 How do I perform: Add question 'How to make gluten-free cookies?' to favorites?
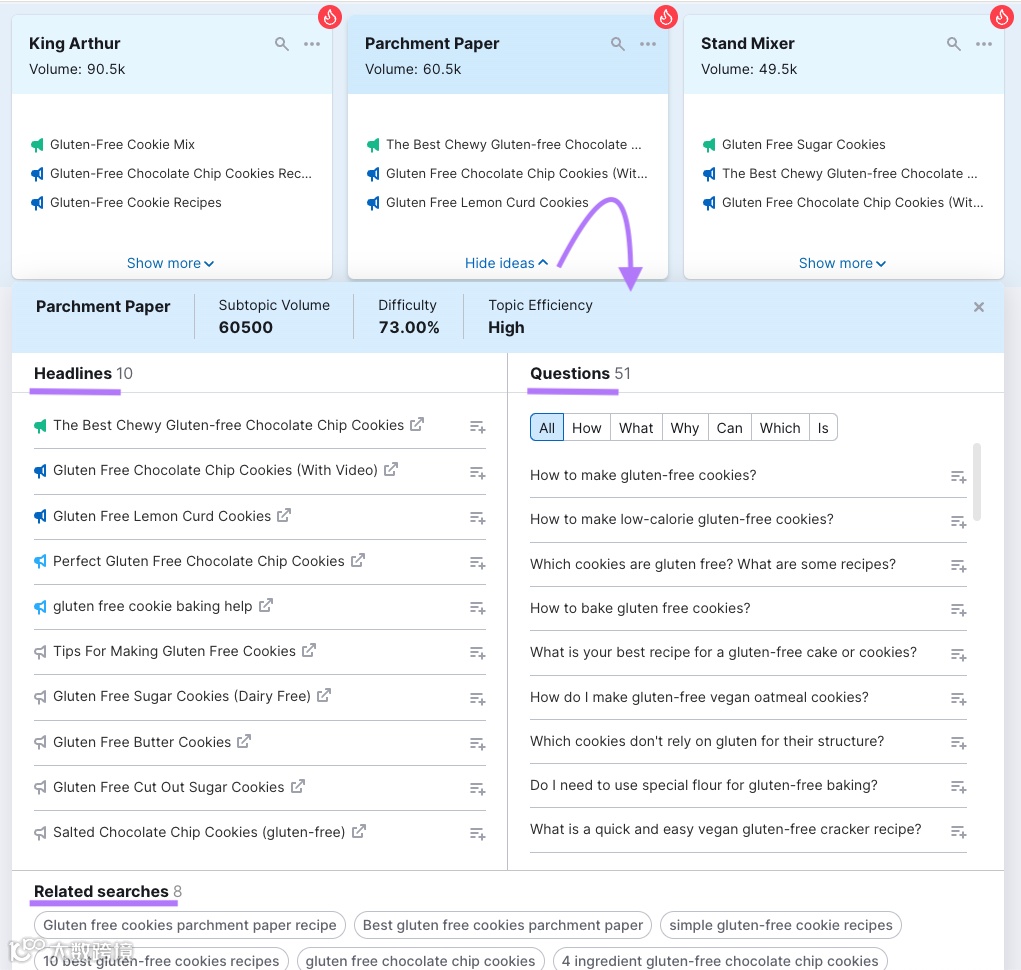958,477
